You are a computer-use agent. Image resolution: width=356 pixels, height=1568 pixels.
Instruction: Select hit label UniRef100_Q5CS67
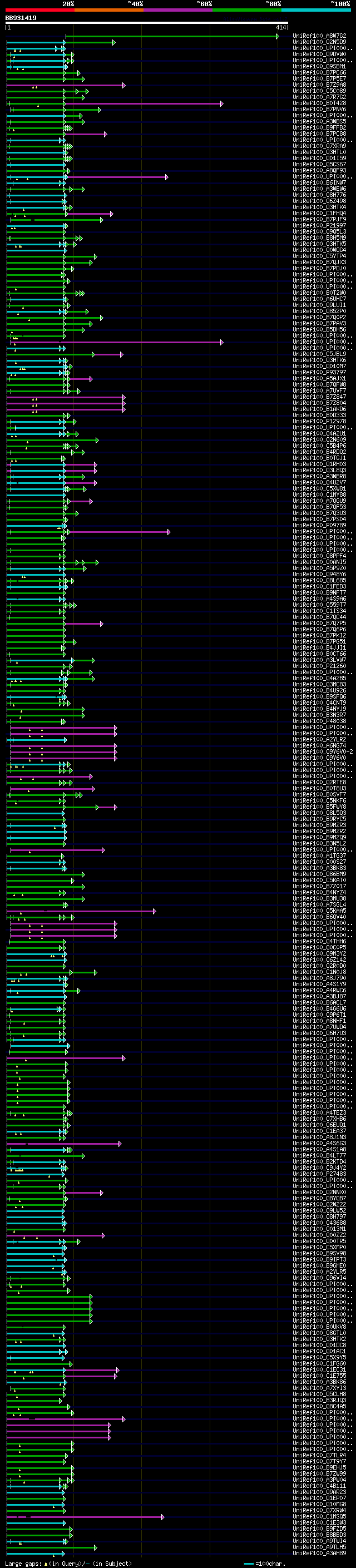(319, 164)
